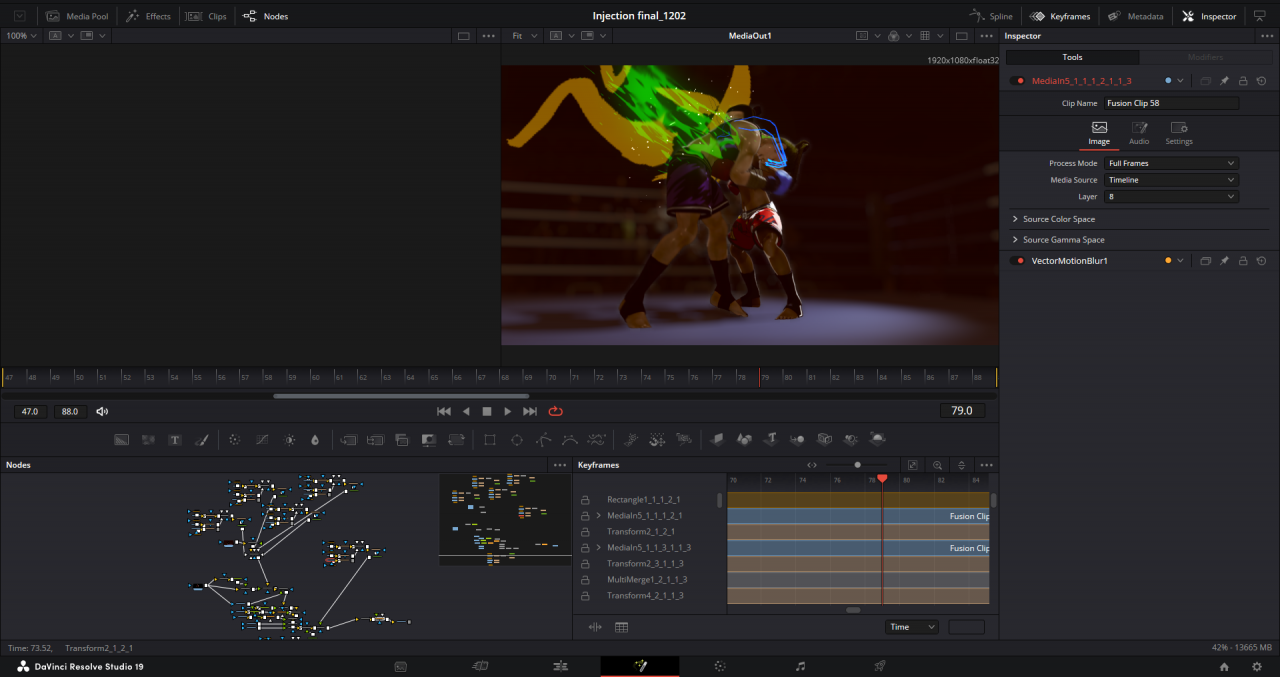This screenshot has width=1280, height=677.
Task: Open the Process Mode dropdown
Action: [x=1171, y=163]
